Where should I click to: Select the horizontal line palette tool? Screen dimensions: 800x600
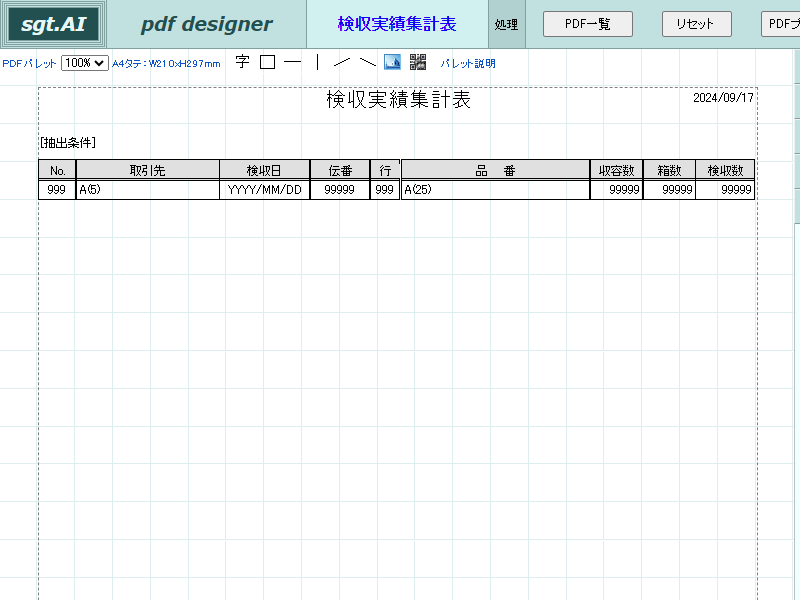(x=292, y=62)
